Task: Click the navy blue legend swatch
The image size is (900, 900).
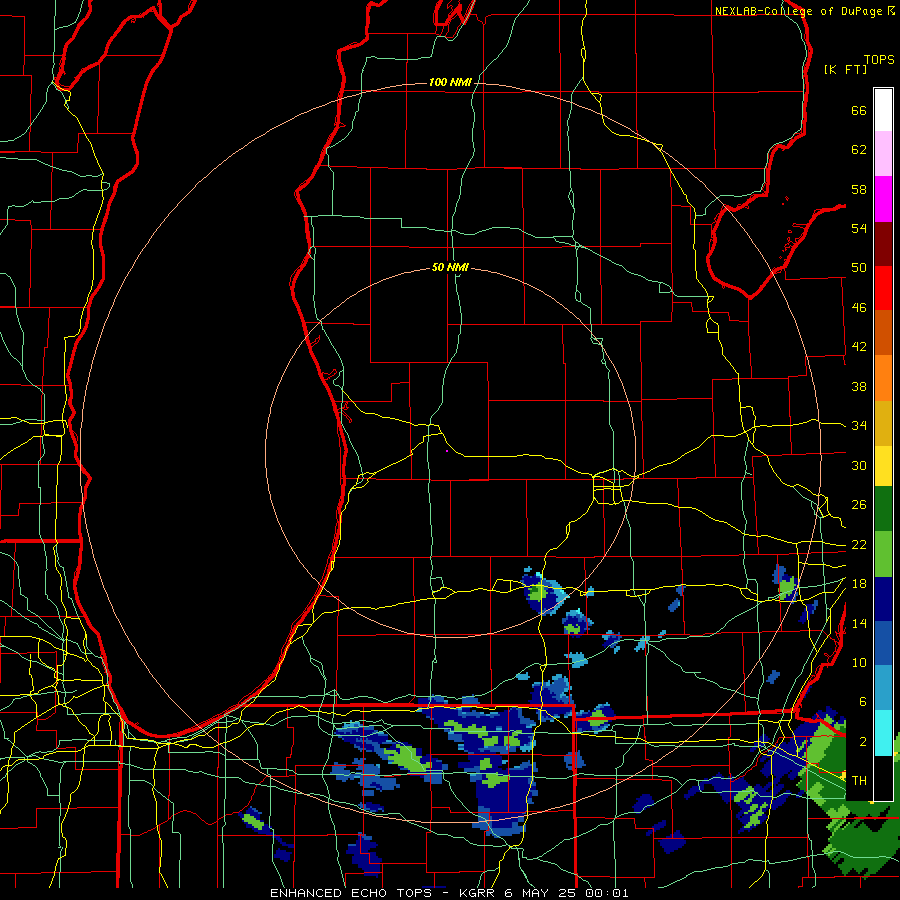Action: coord(883,599)
